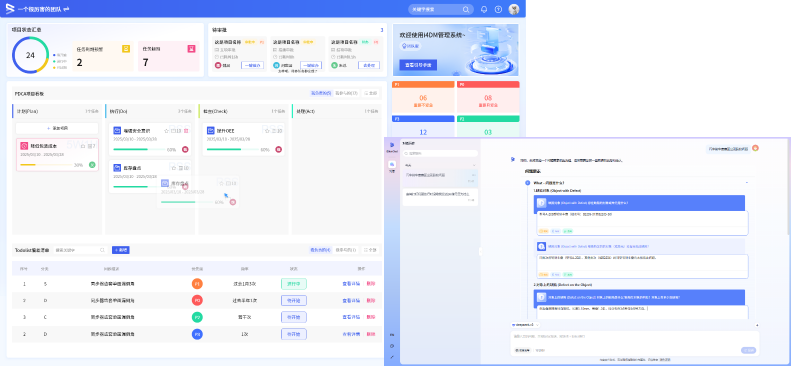Click the team switch arrows icon beside team name
The width and height of the screenshot is (791, 366).
(66, 10)
